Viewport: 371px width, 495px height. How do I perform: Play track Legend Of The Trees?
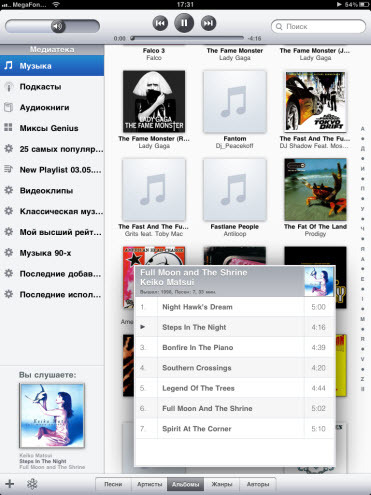pos(235,388)
